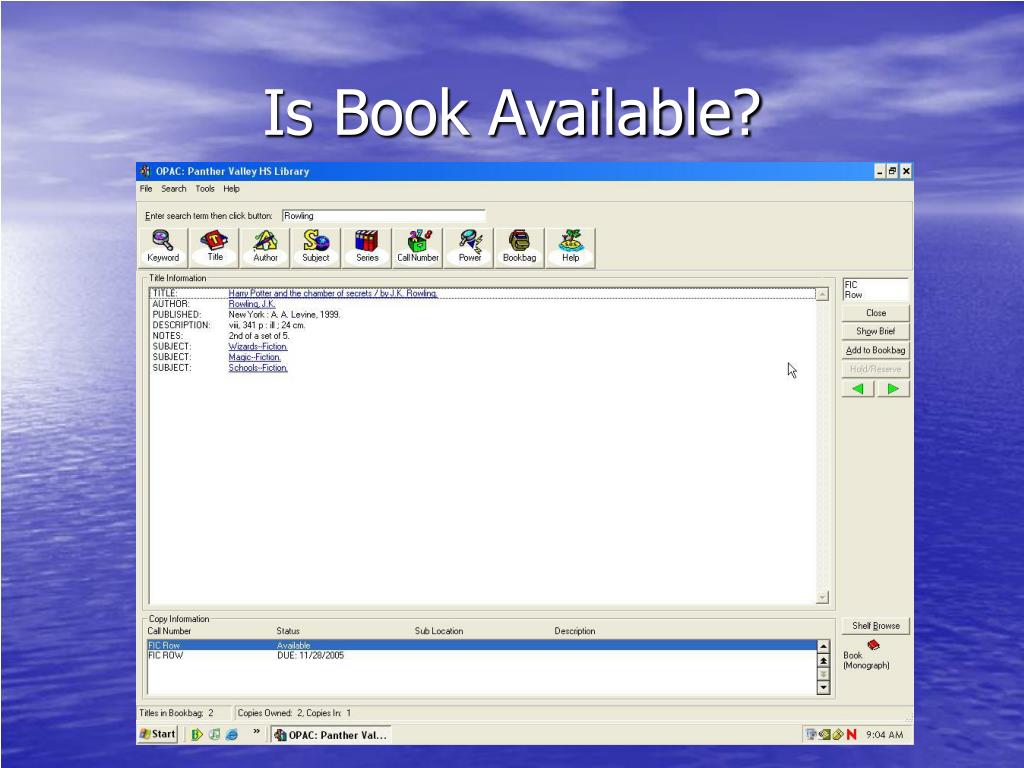Image resolution: width=1024 pixels, height=768 pixels.
Task: Expand hidden quick launch items with the » chevron
Action: [x=257, y=732]
